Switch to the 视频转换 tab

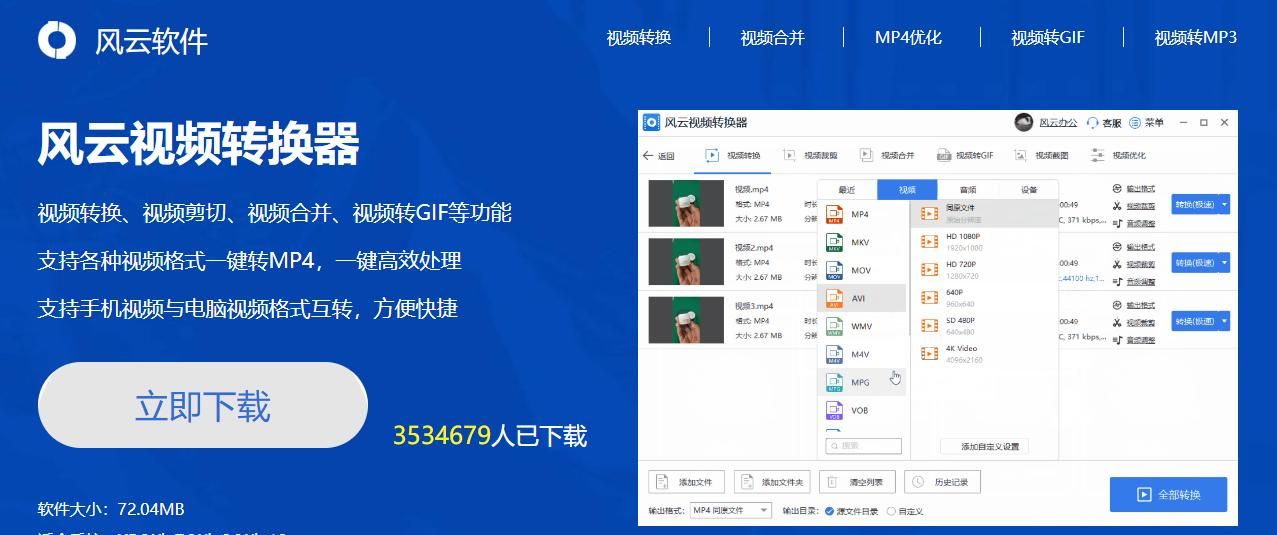(733, 156)
